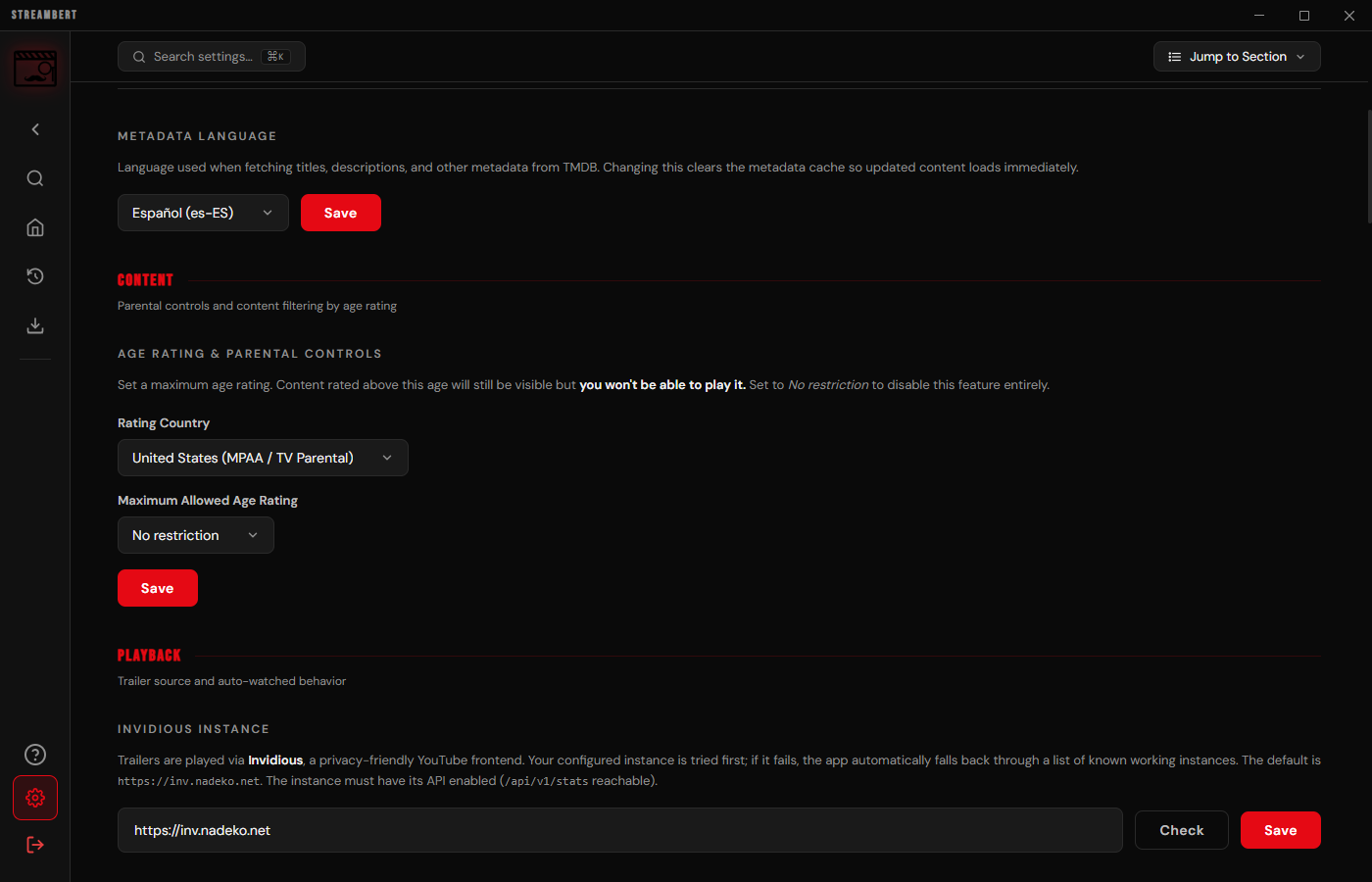1372x882 pixels.
Task: Open the Rating Country dropdown
Action: pyautogui.click(x=263, y=458)
